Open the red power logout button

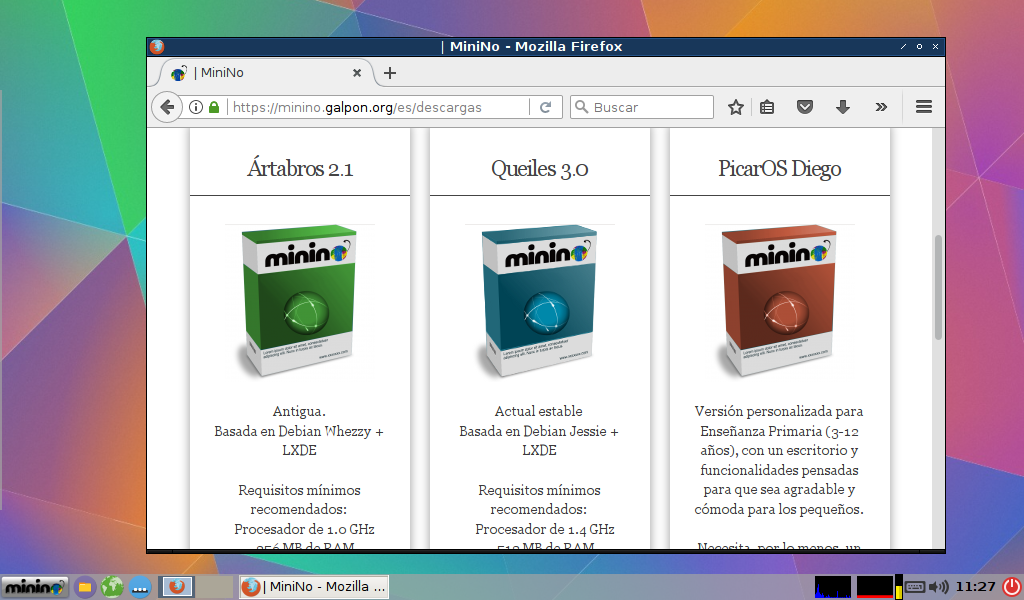(x=1011, y=587)
